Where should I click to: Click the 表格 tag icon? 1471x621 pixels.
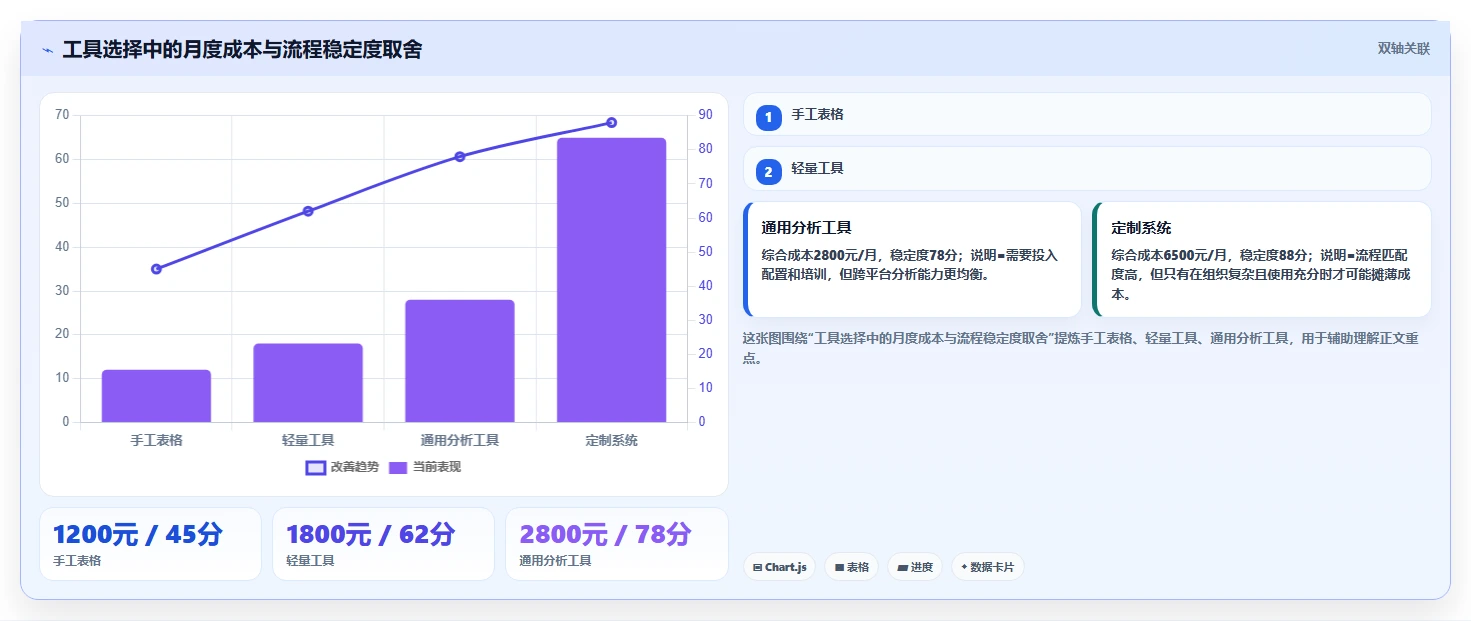point(840,567)
